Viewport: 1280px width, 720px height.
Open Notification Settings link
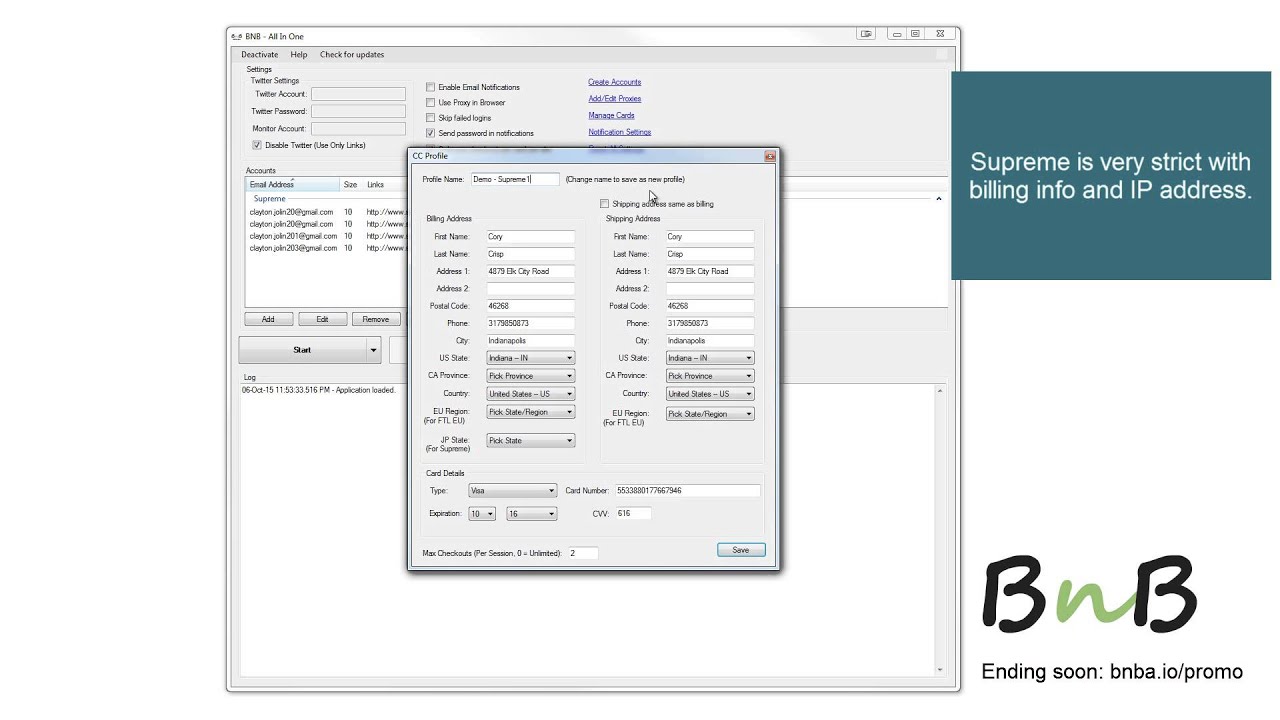(x=619, y=132)
